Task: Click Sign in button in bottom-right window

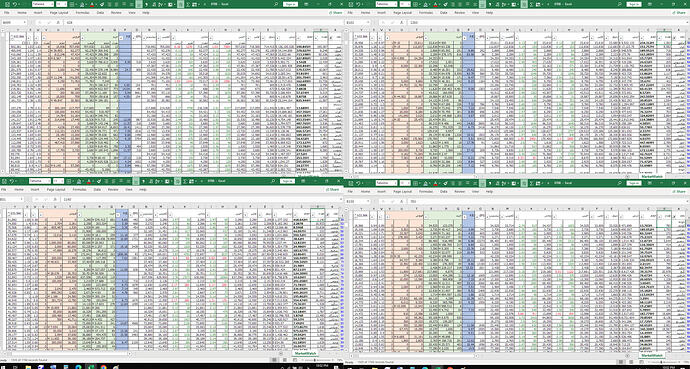Action: tap(634, 183)
